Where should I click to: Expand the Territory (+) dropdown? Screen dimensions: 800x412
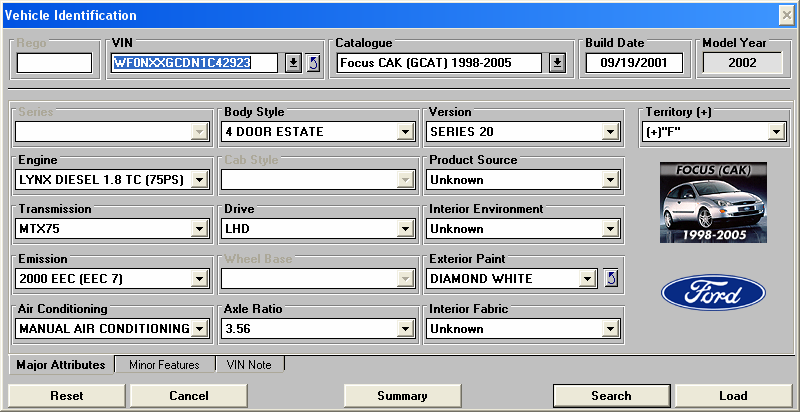[x=776, y=131]
